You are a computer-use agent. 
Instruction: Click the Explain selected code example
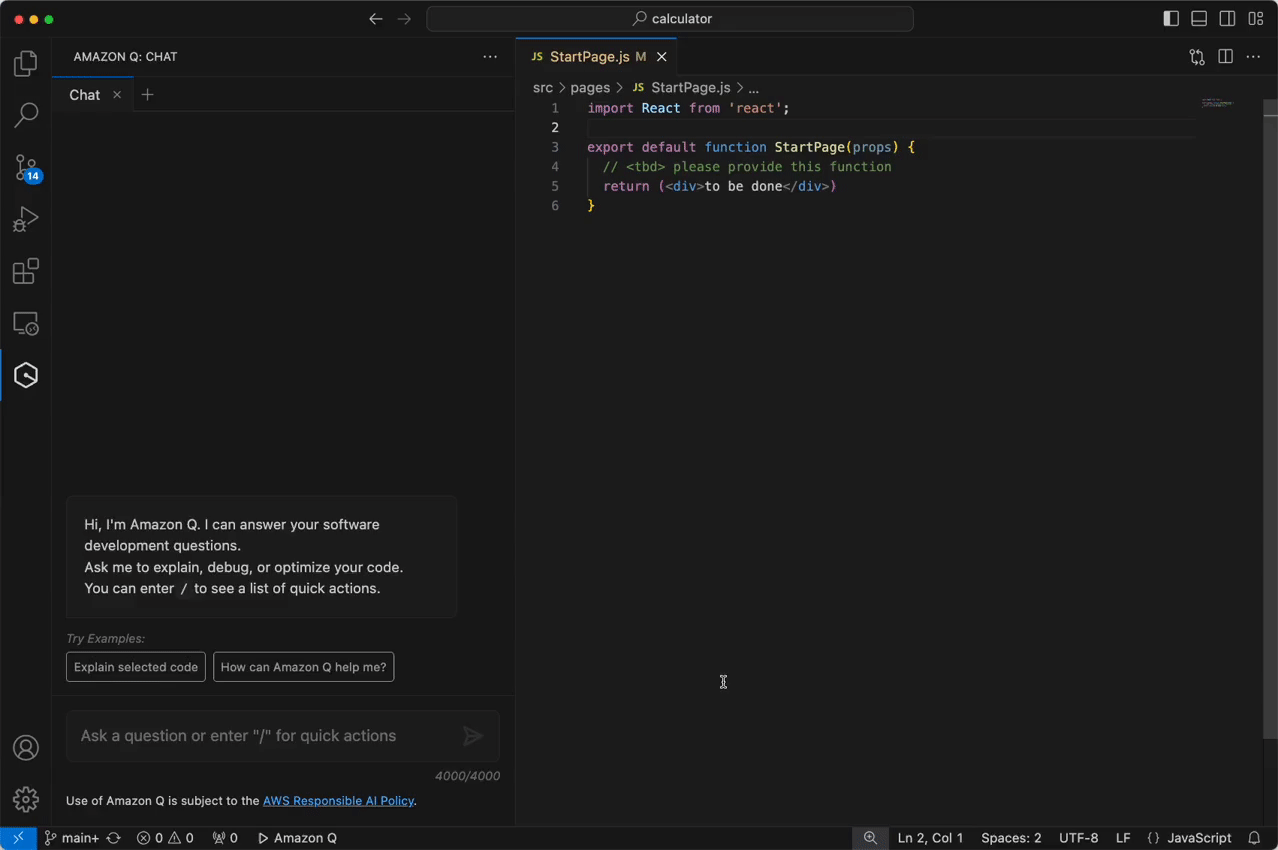pos(136,667)
